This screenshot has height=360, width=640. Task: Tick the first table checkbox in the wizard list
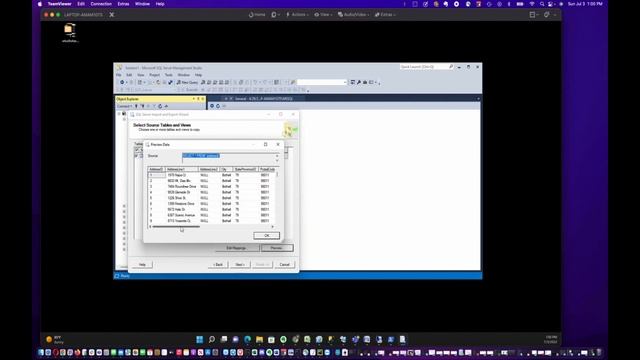[136, 150]
